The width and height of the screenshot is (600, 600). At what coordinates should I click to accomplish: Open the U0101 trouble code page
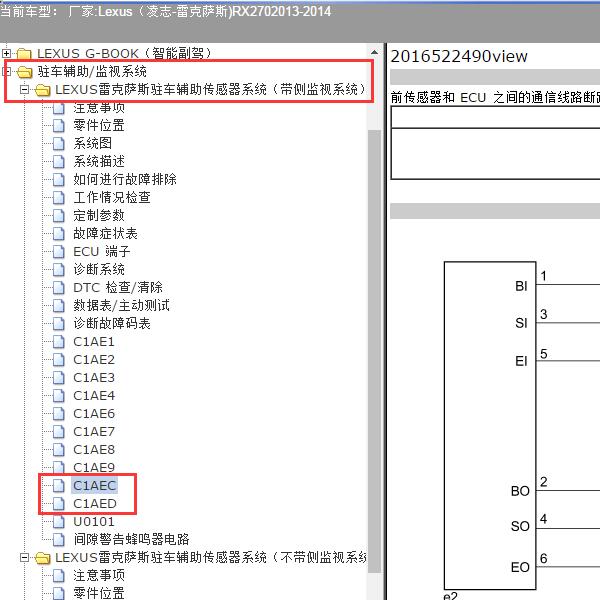(x=94, y=522)
